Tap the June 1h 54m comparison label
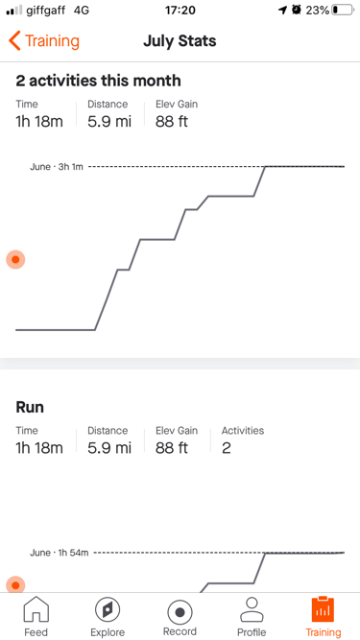This screenshot has width=360, height=640. tap(59, 553)
